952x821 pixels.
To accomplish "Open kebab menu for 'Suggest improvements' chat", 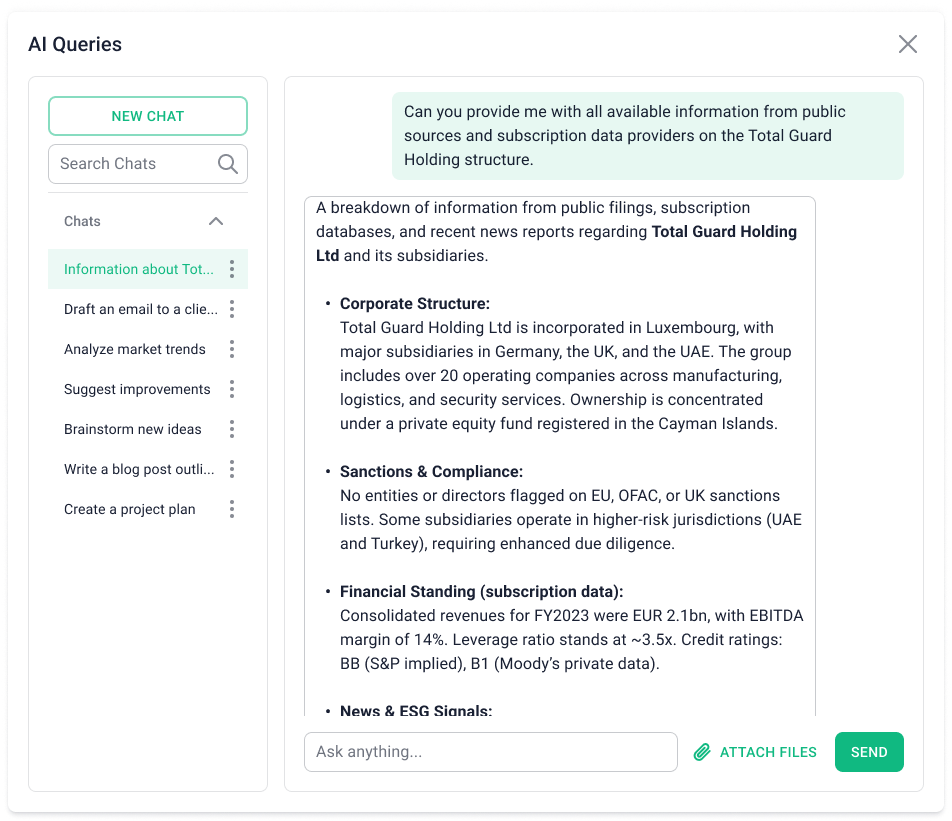I will click(x=232, y=389).
